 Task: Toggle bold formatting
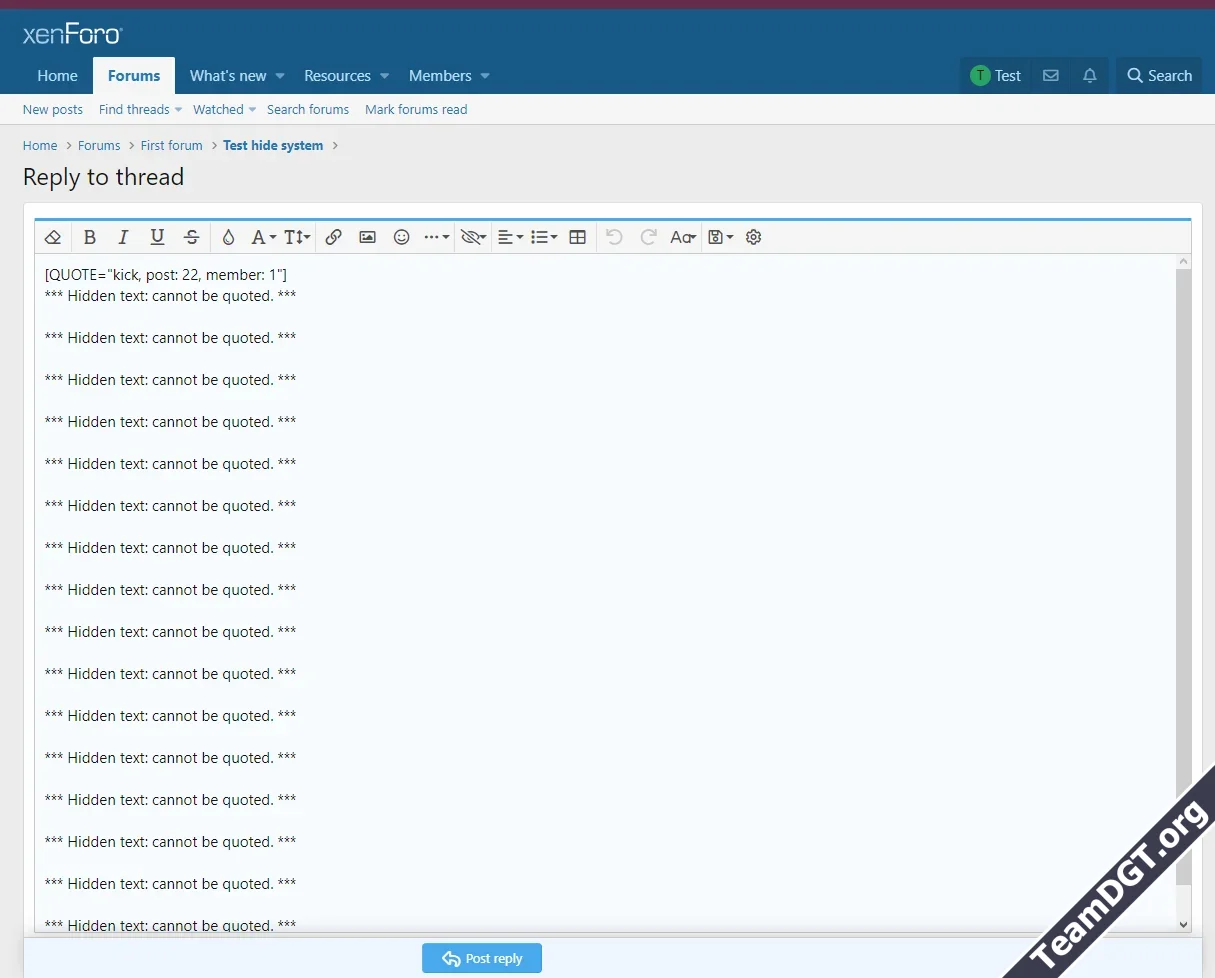(90, 237)
